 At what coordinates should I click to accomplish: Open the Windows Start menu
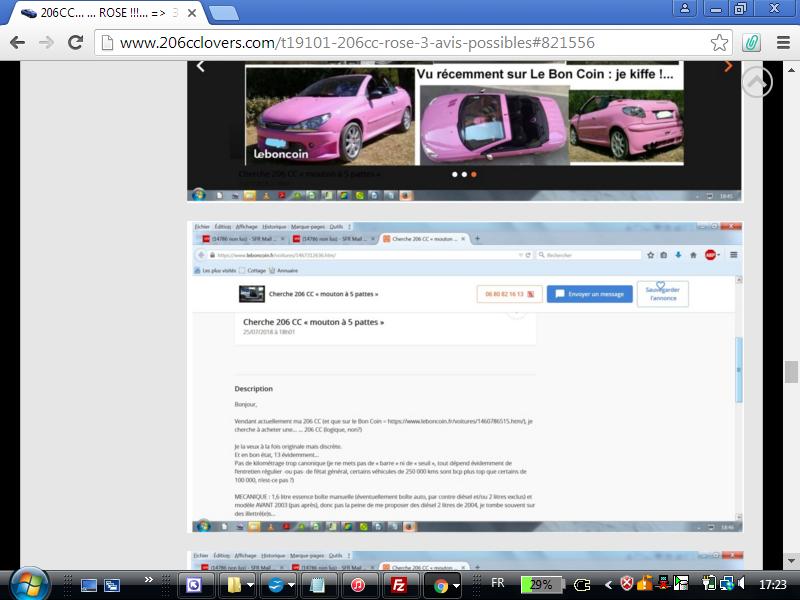pyautogui.click(x=30, y=585)
